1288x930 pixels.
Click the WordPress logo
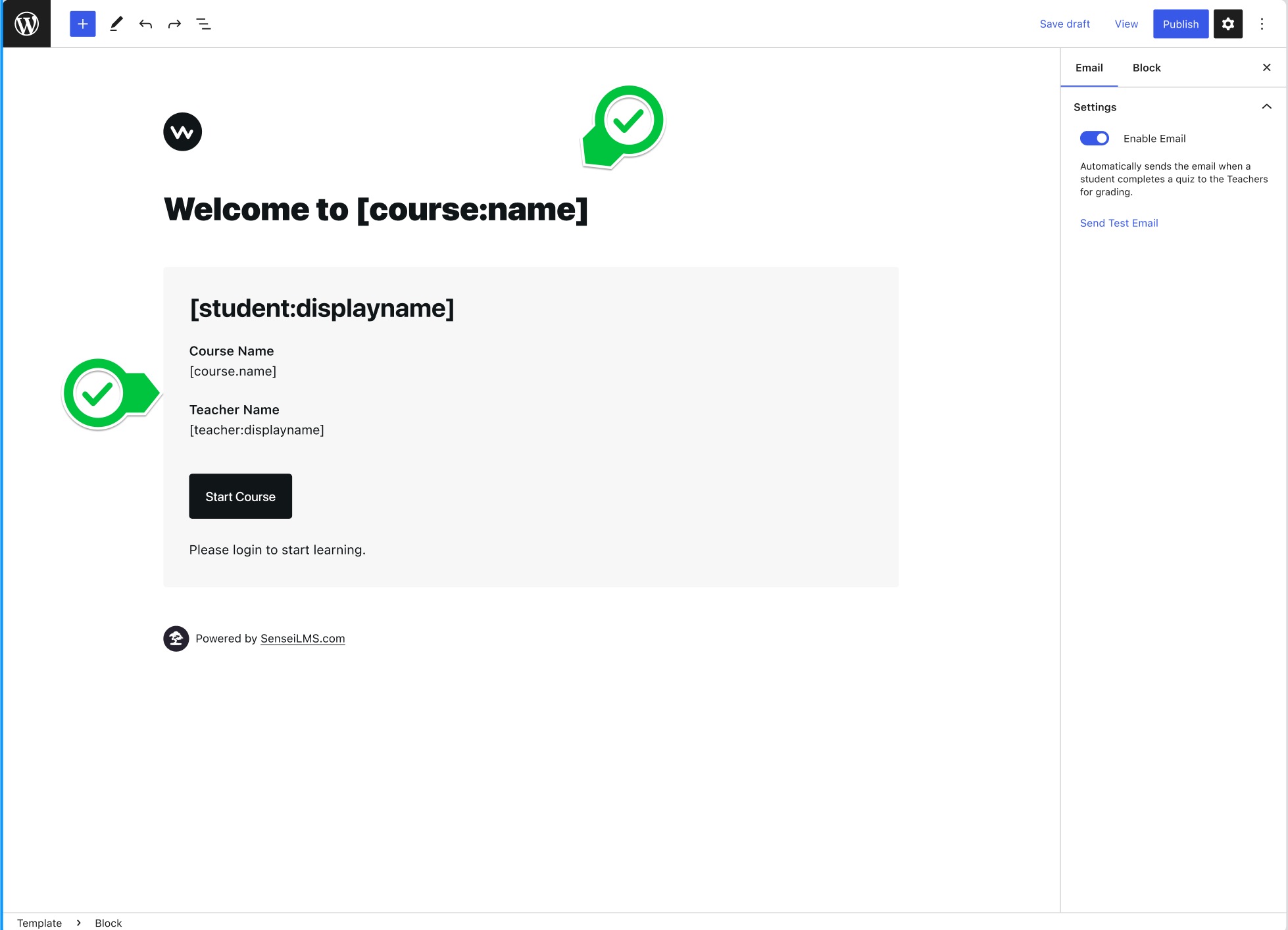pyautogui.click(x=26, y=24)
